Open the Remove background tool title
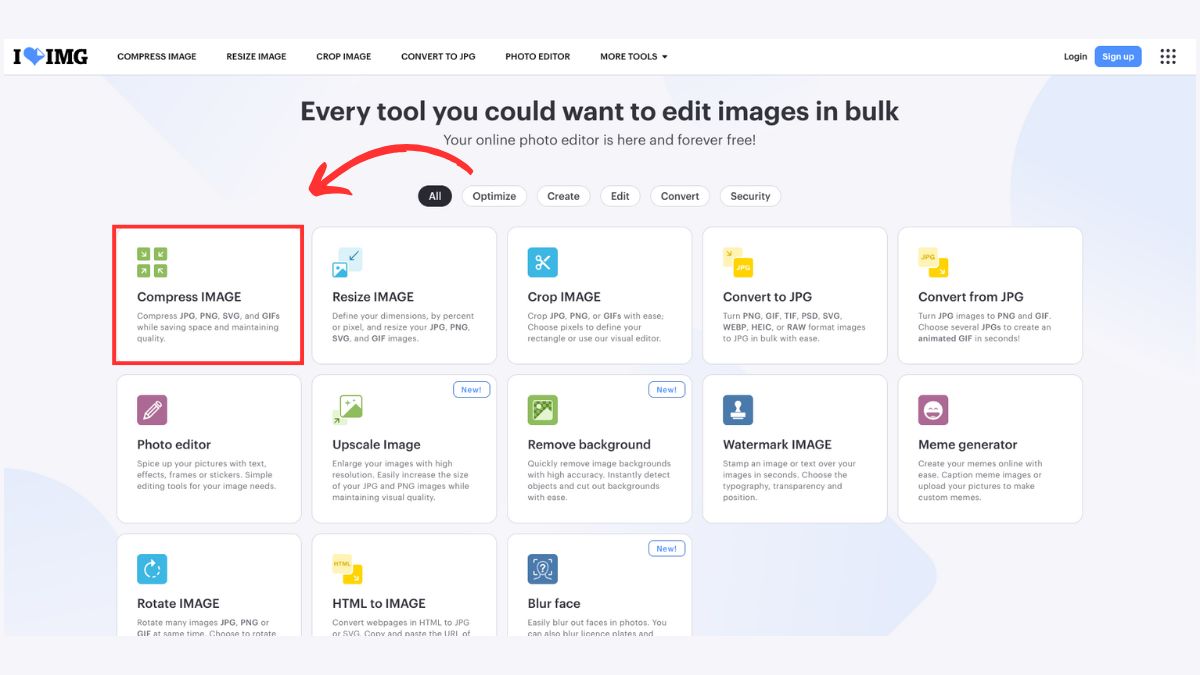 coord(589,445)
